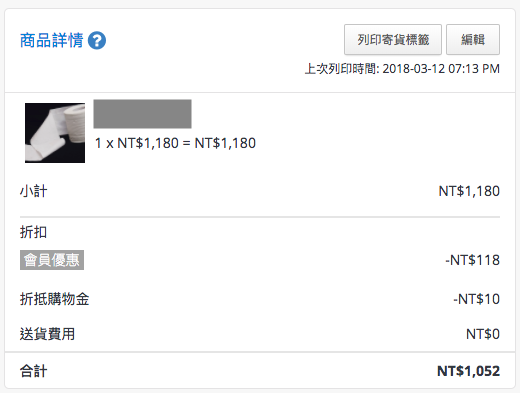Select the 會員優惠 discount tag
Image resolution: width=520 pixels, height=393 pixels.
click(x=52, y=260)
